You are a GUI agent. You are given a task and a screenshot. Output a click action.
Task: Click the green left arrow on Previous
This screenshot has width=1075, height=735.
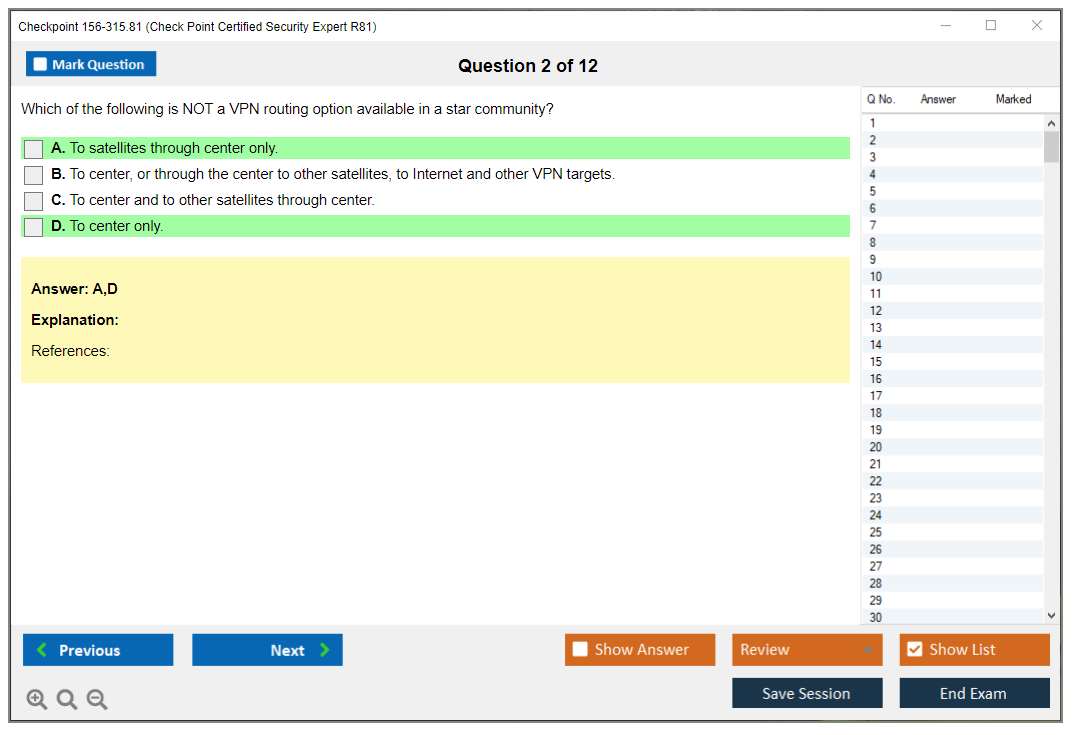pyautogui.click(x=41, y=650)
